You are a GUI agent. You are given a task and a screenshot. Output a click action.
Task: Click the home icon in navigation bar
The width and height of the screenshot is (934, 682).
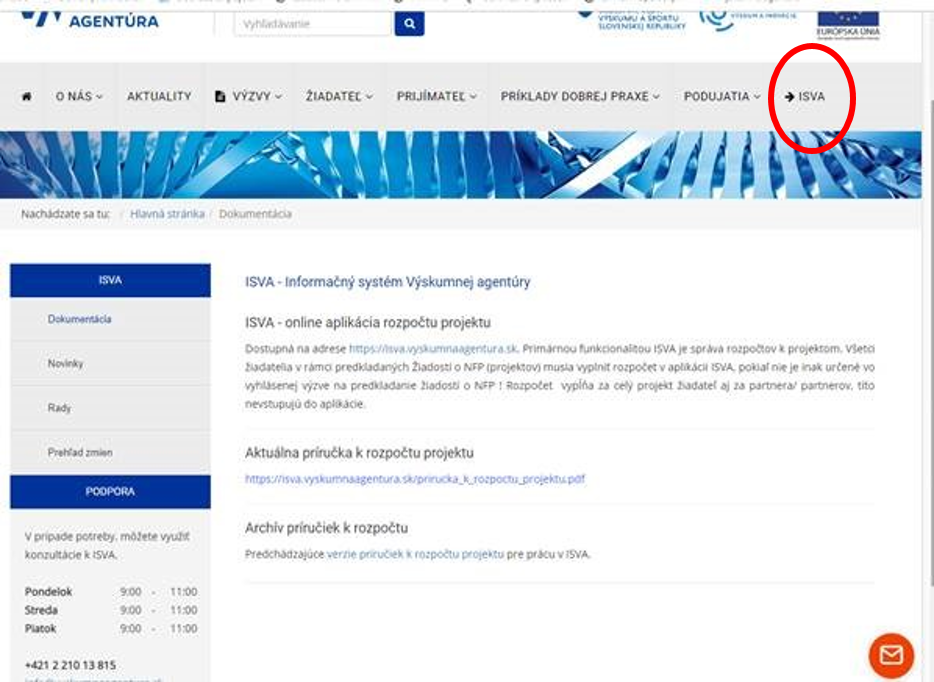(26, 97)
